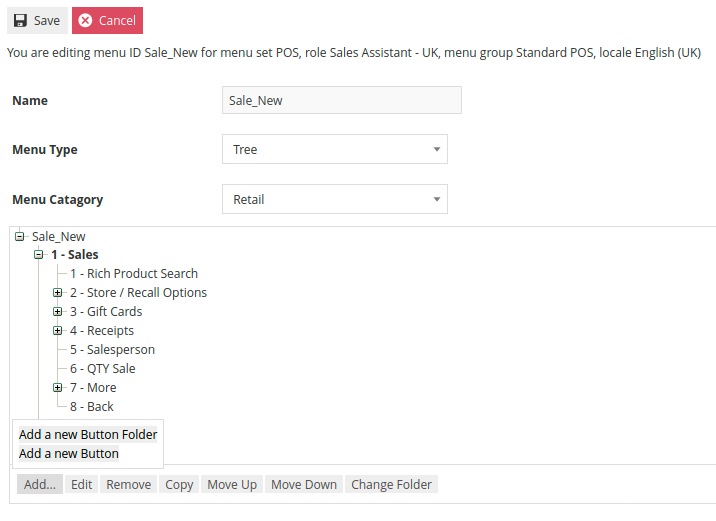Collapse the 1 - Sales folder
716x521 pixels.
tap(38, 255)
